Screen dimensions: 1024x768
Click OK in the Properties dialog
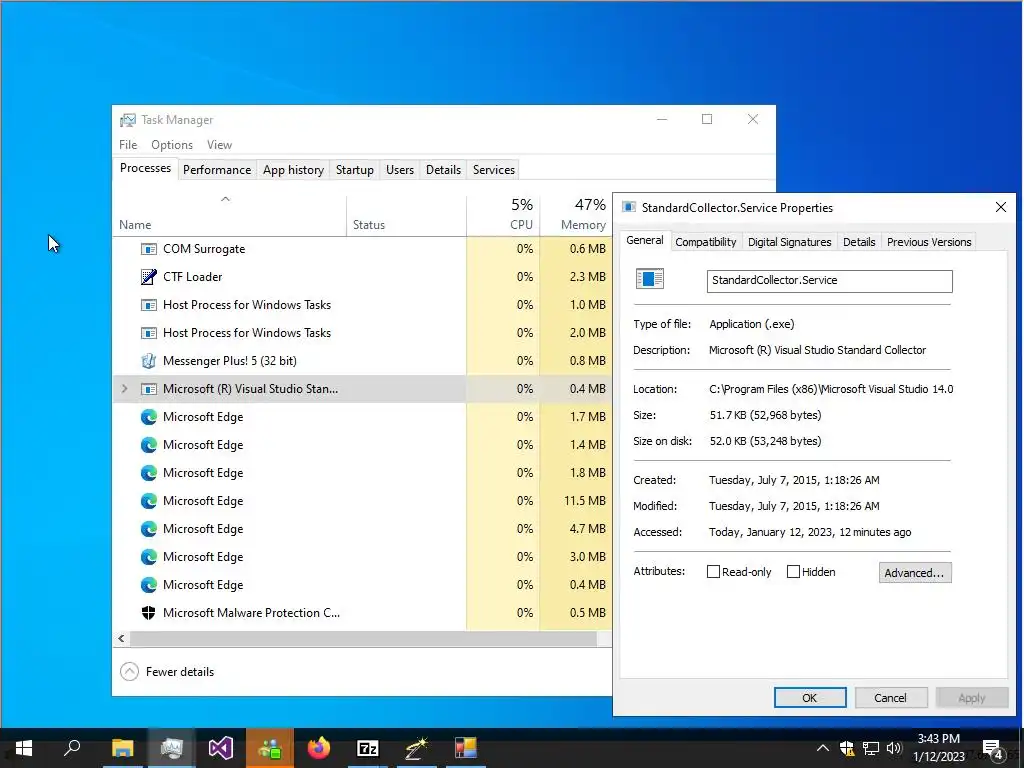pos(810,698)
